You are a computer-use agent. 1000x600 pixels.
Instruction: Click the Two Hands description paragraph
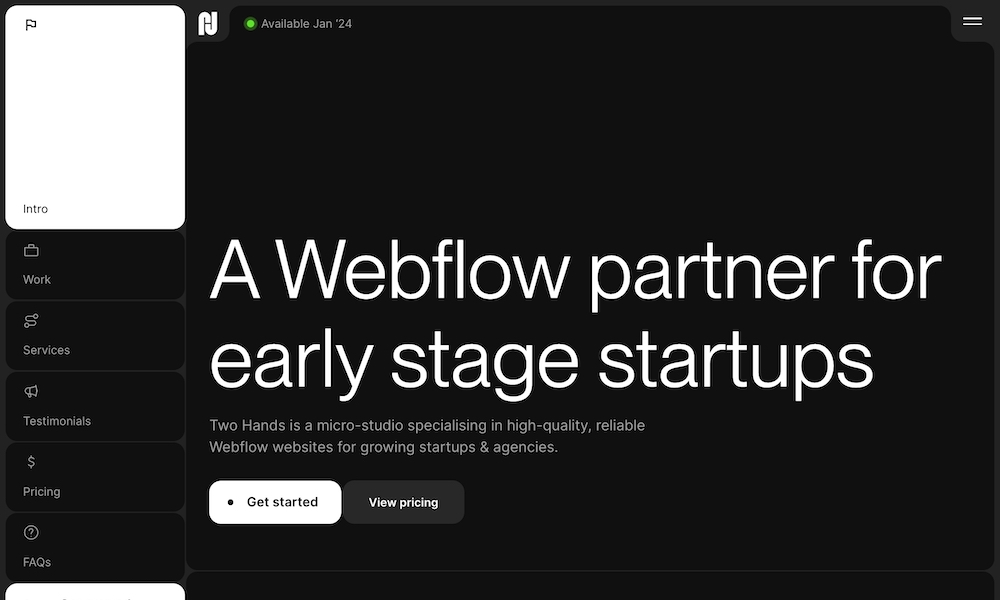click(427, 436)
